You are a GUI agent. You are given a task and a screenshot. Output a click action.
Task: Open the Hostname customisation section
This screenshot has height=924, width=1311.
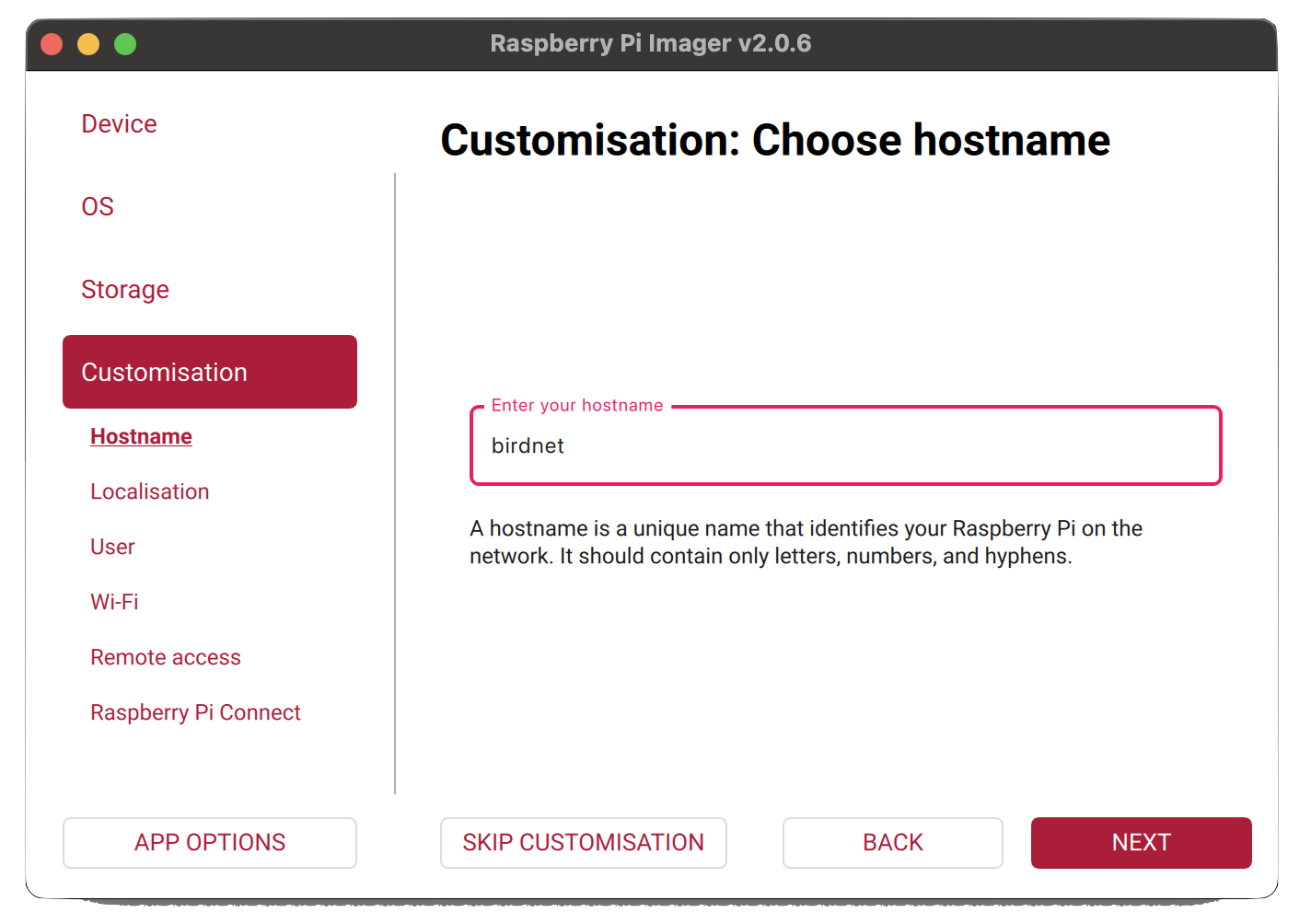[x=141, y=435]
